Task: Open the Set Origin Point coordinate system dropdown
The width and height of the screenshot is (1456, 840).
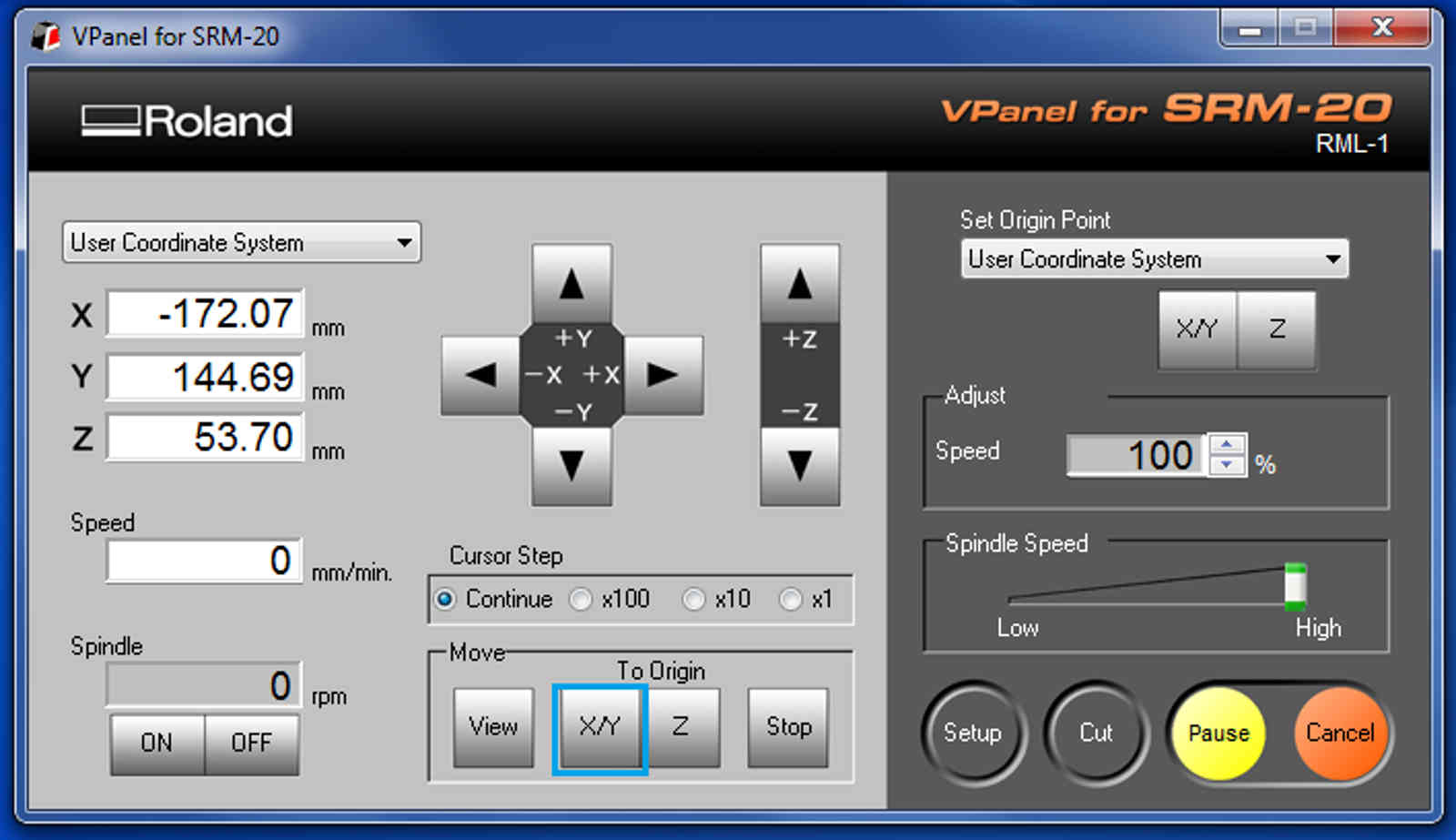Action: pos(1155,259)
